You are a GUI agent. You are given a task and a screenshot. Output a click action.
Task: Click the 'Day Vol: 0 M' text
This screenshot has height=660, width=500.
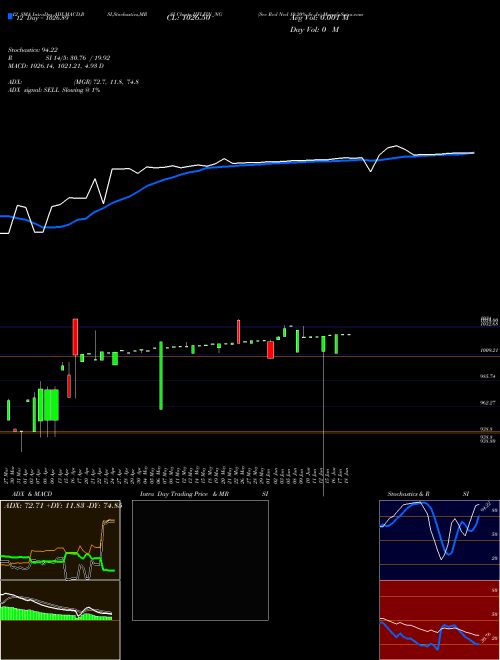pyautogui.click(x=314, y=30)
